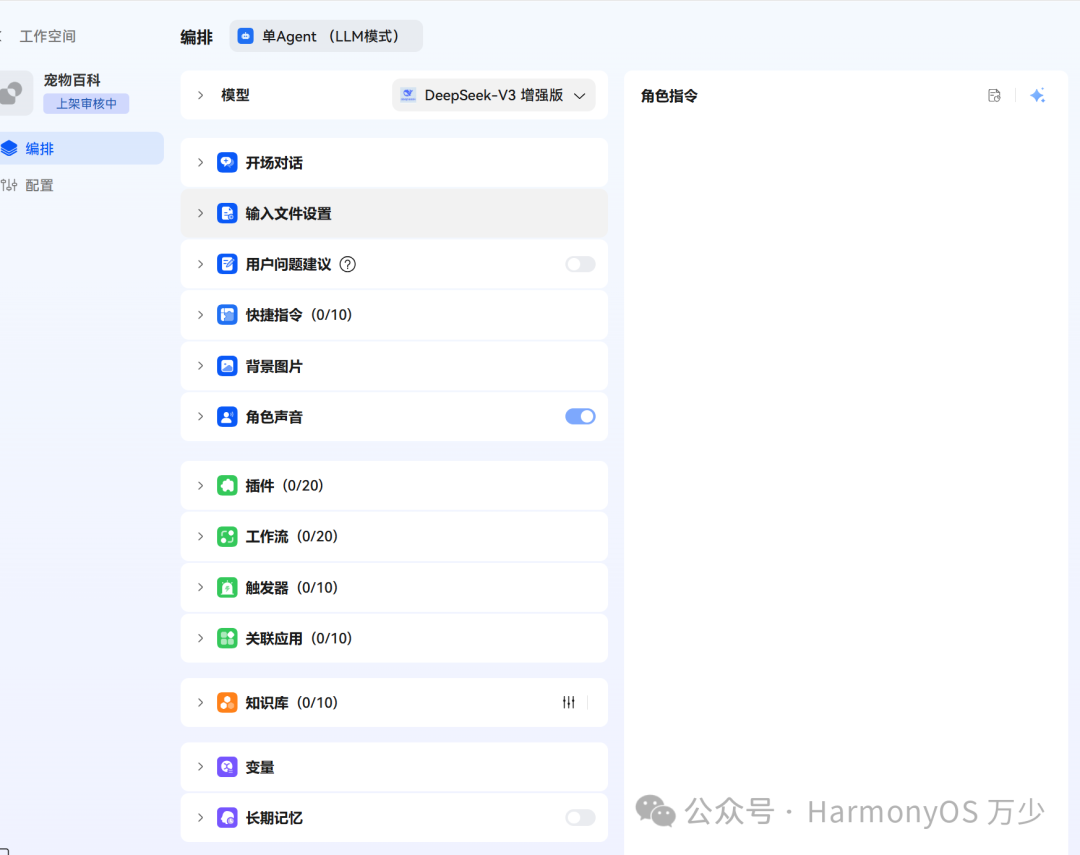Click the 触发器 (0/10) label
This screenshot has height=855, width=1080.
pos(291,588)
